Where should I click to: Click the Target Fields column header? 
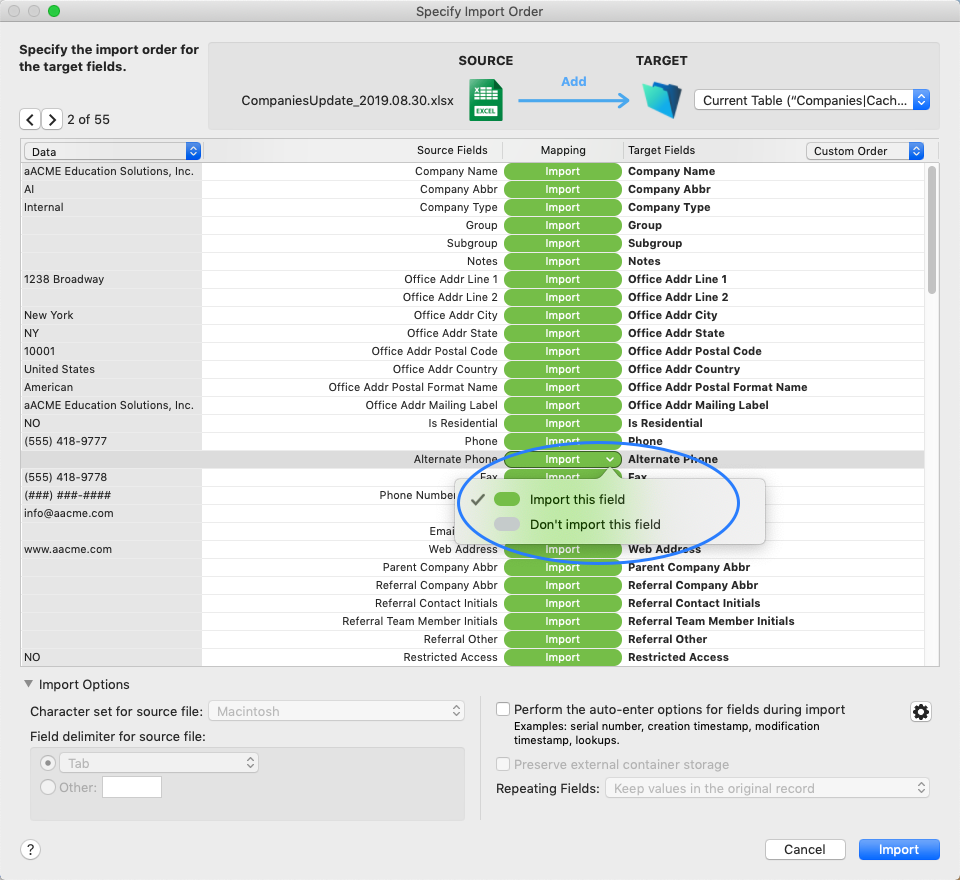662,150
